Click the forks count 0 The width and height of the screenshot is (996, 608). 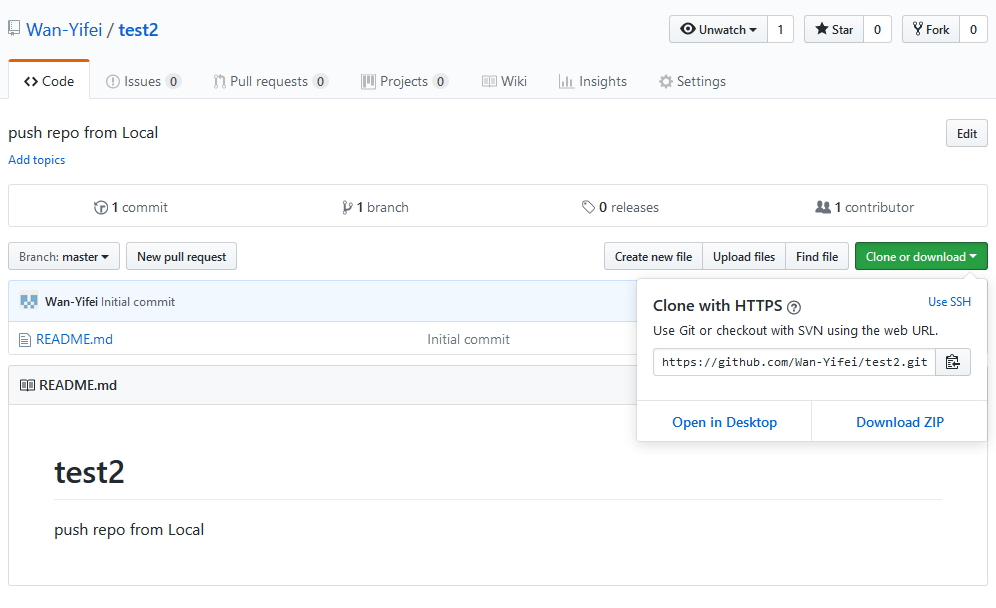(973, 29)
